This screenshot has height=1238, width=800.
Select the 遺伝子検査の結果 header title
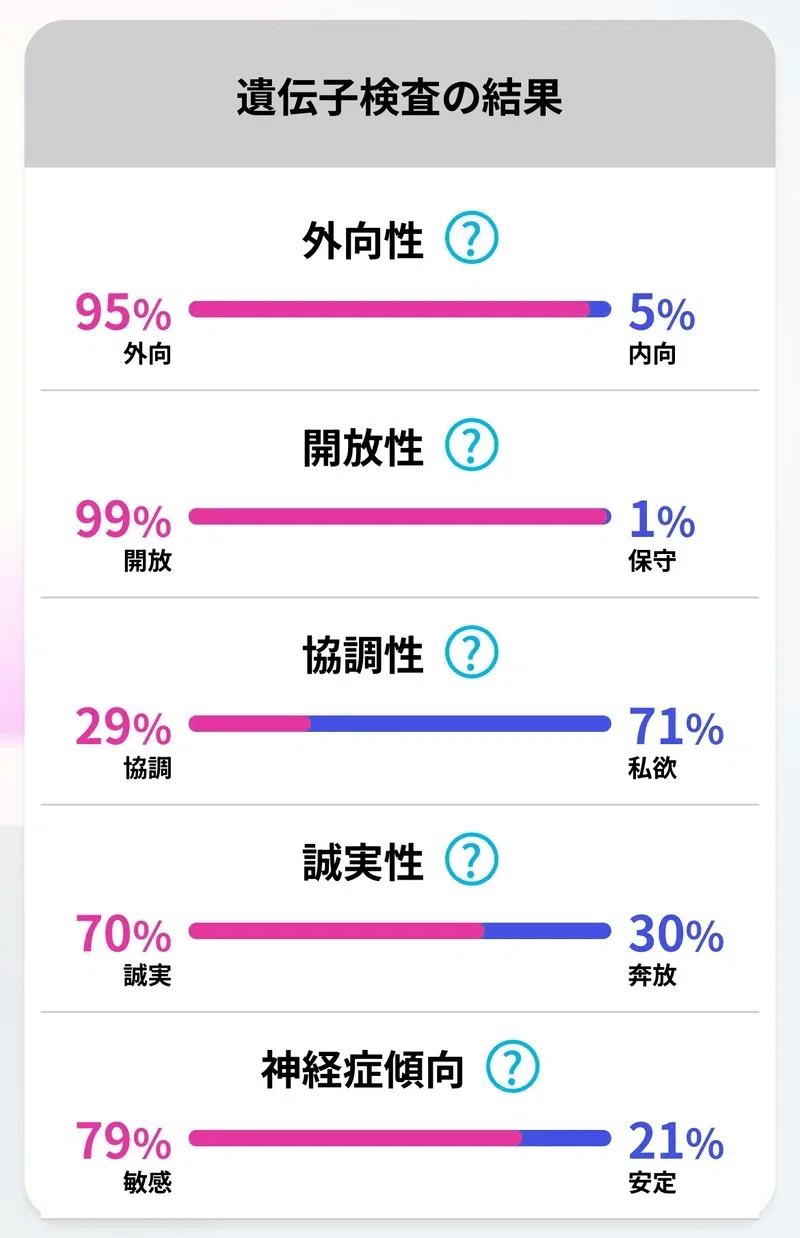point(399,99)
